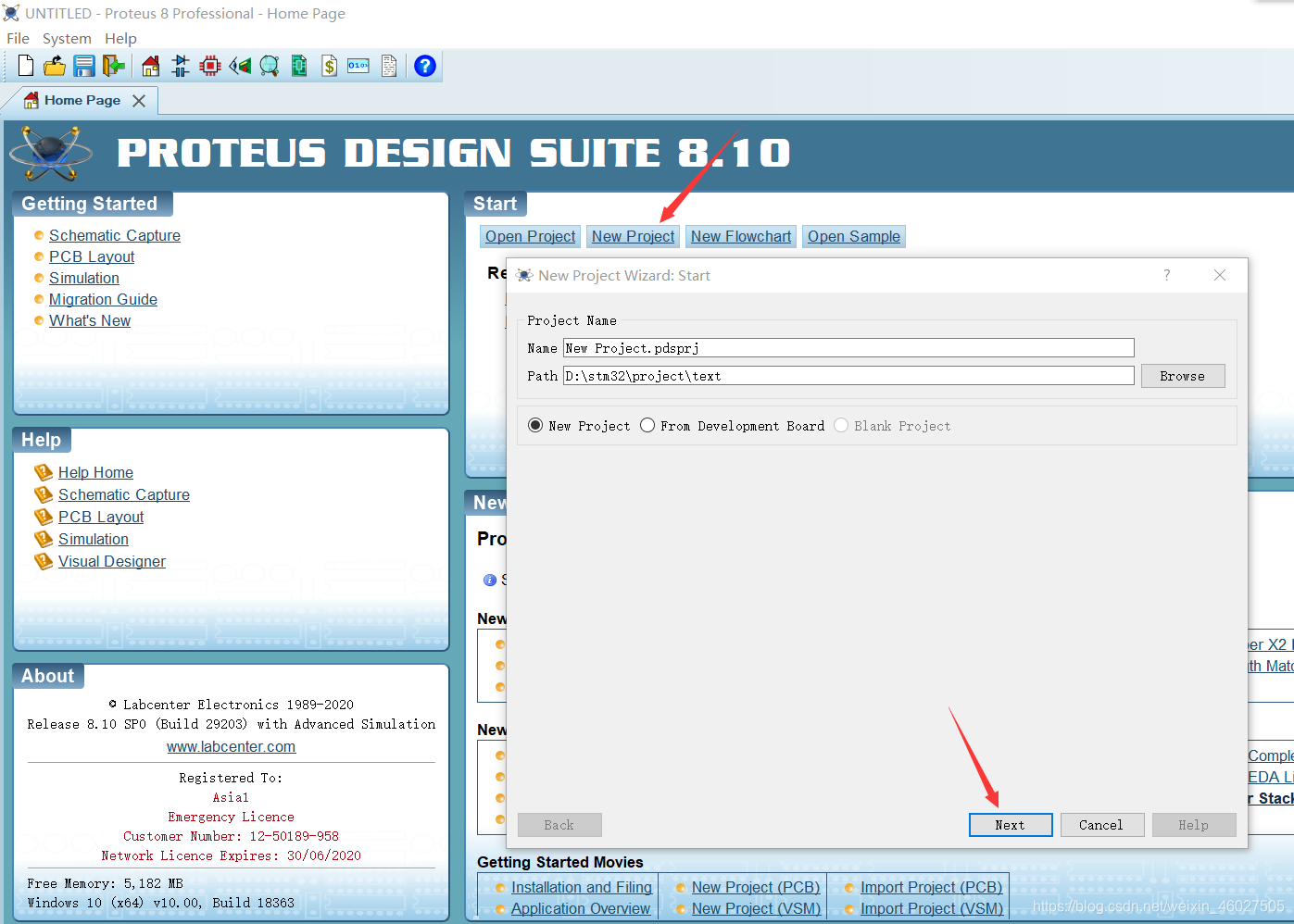This screenshot has height=924, width=1294.
Task: Click the wizard's bottom Help button
Action: [x=1194, y=825]
